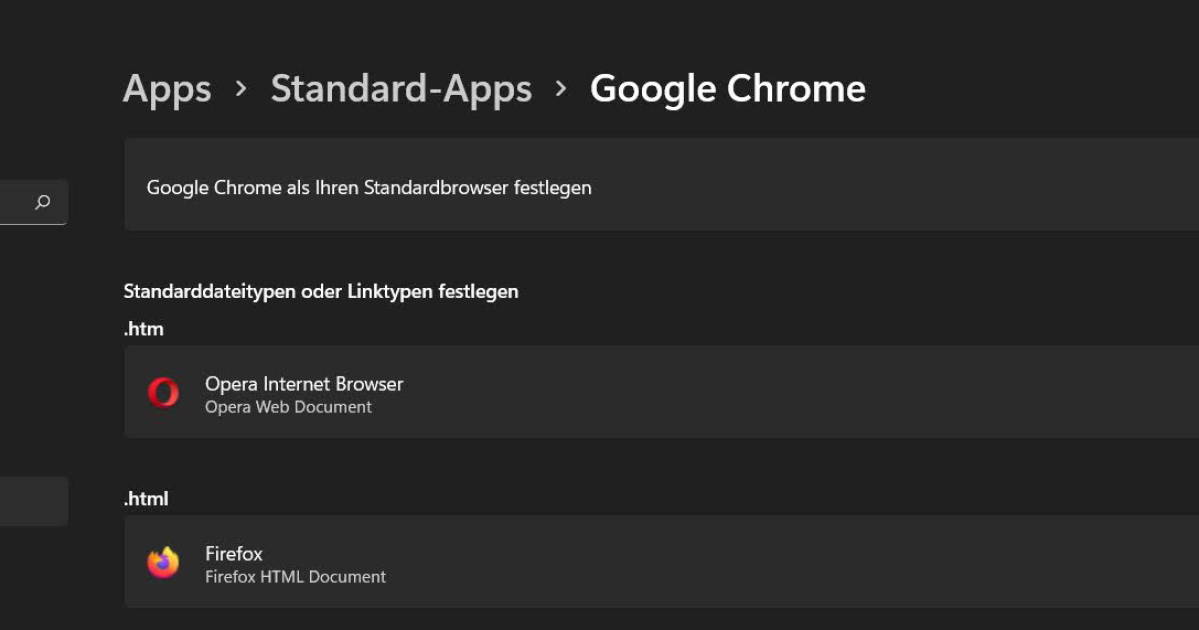Image resolution: width=1199 pixels, height=630 pixels.
Task: Click the Standarddateitypen oder Linktypen heading
Action: [x=321, y=291]
